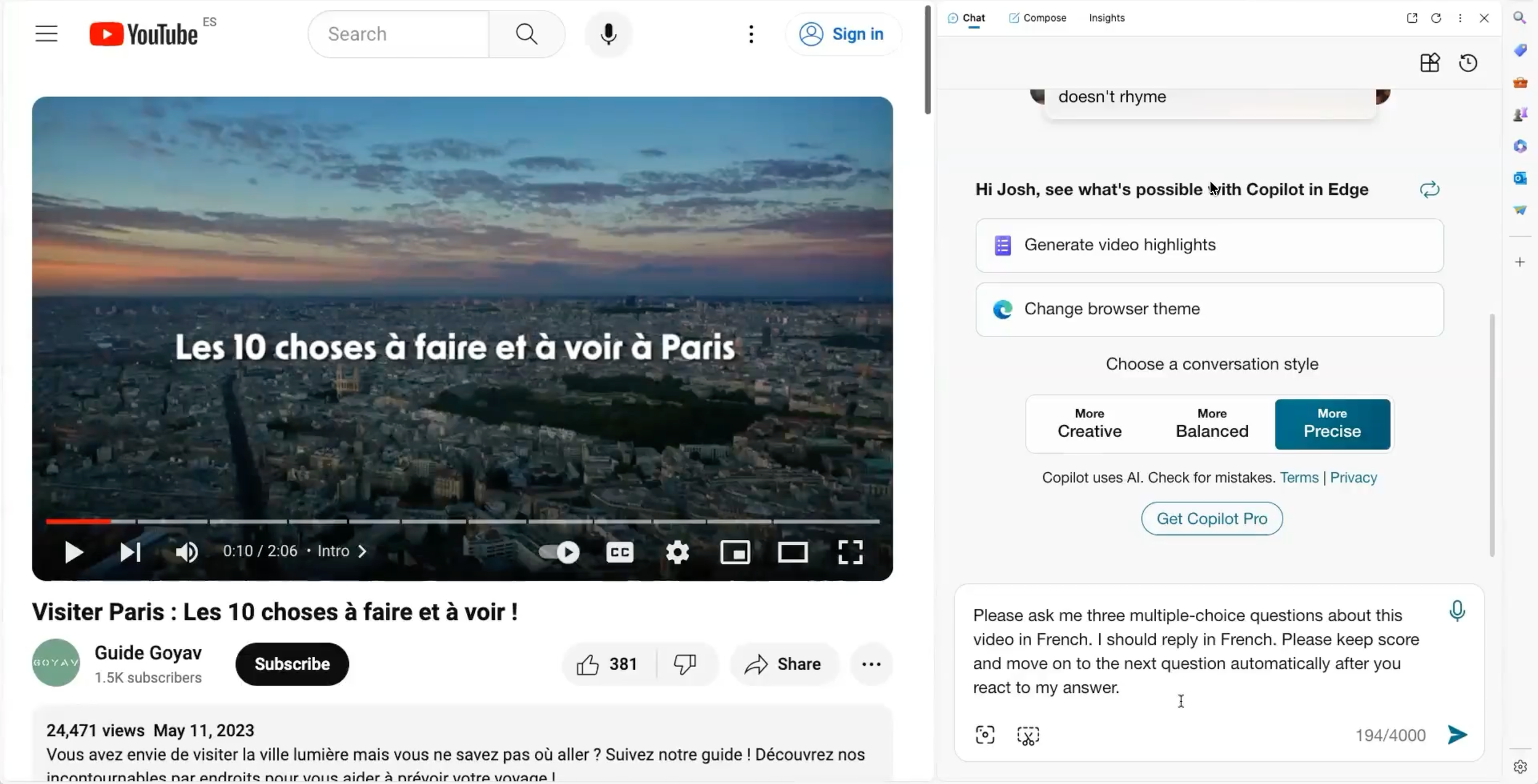Open the Insights tab

1107,18
